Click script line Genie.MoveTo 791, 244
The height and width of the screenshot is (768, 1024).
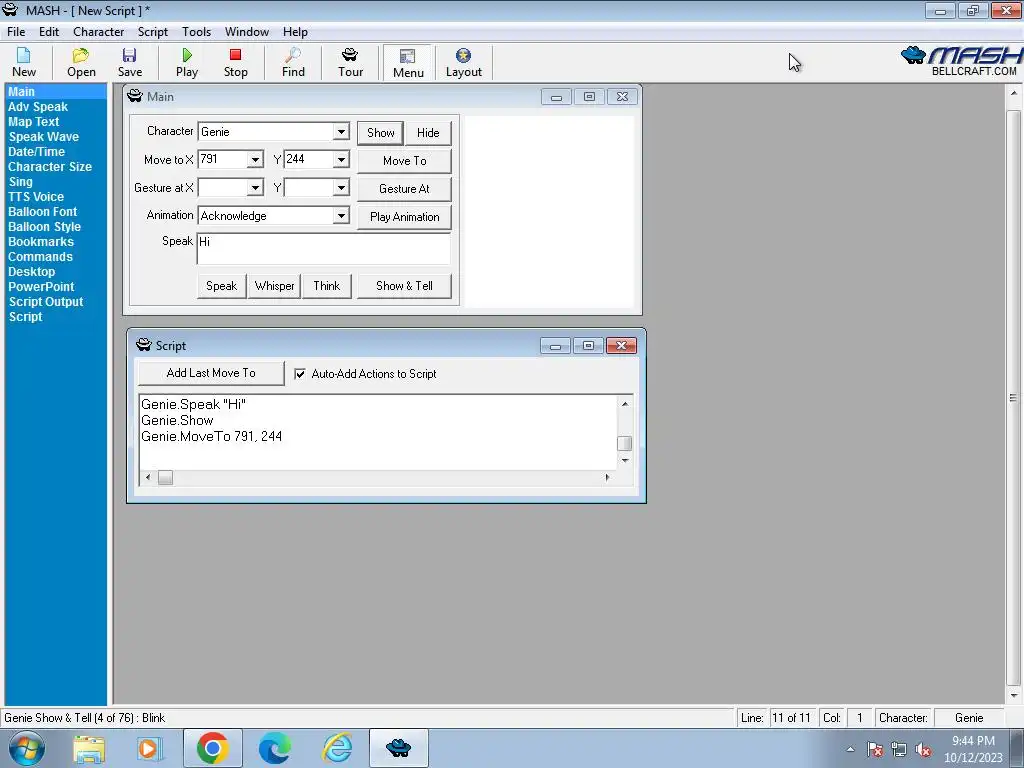click(x=212, y=436)
